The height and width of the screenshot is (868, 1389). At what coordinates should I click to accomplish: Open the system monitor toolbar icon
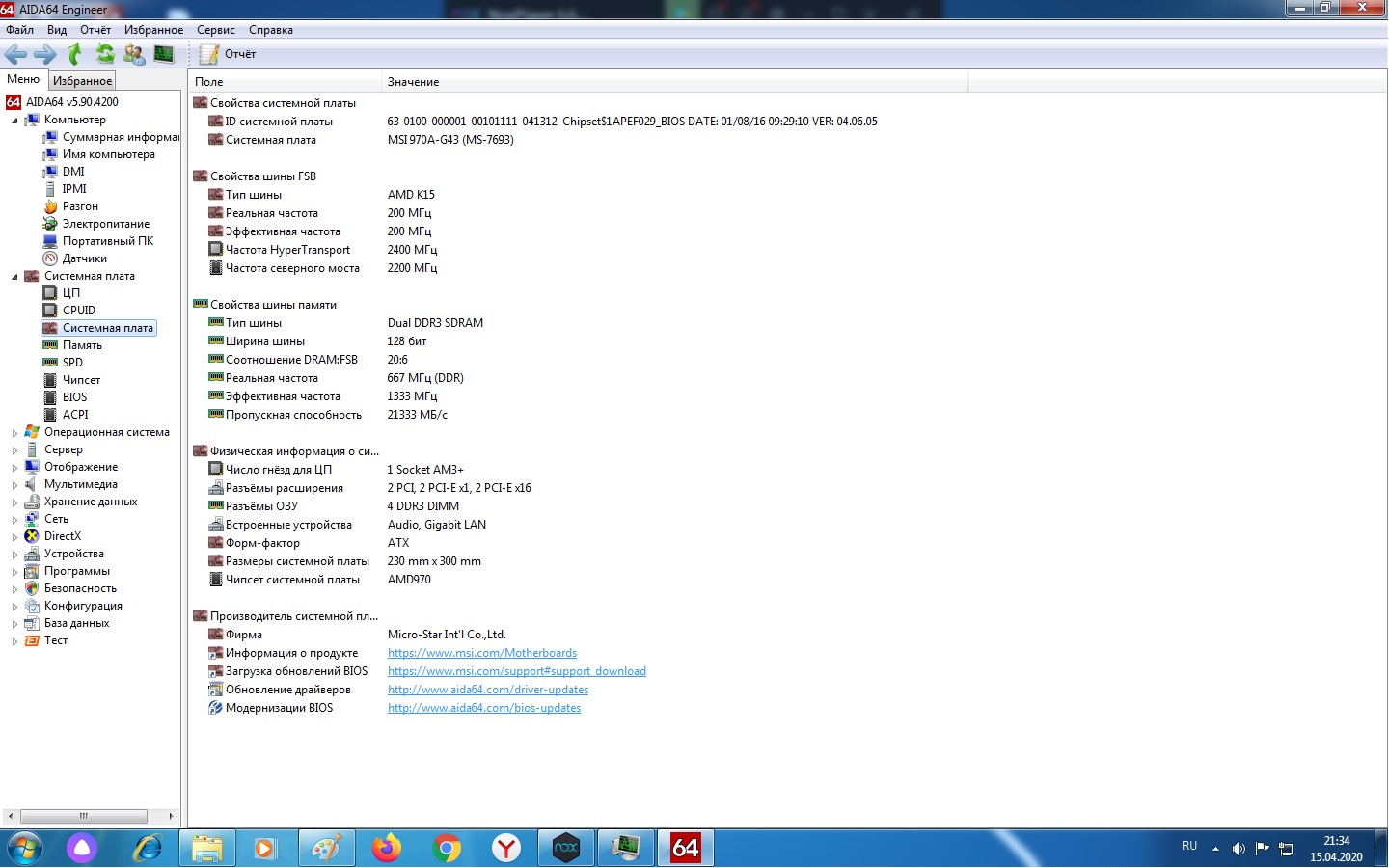pyautogui.click(x=164, y=55)
